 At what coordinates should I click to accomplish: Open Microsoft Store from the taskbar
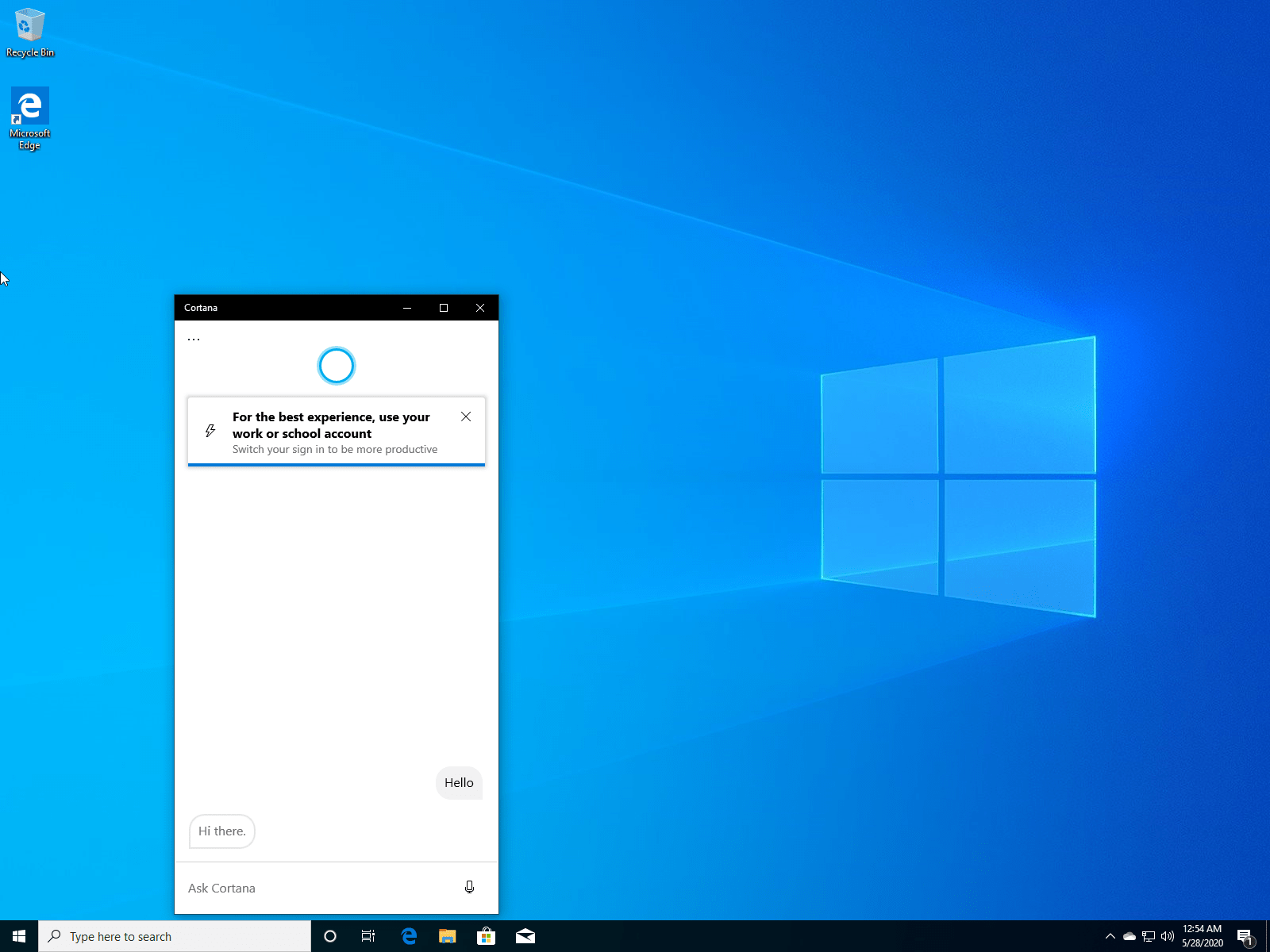point(486,936)
